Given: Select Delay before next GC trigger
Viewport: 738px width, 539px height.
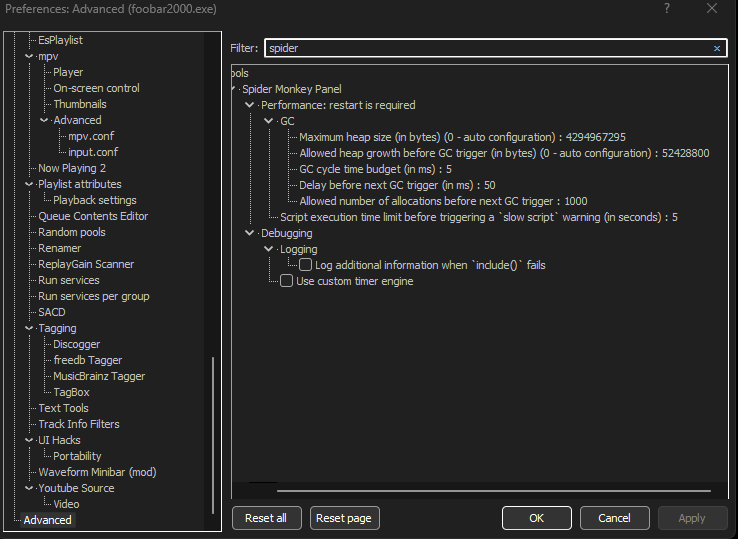Looking at the screenshot, I should [397, 185].
